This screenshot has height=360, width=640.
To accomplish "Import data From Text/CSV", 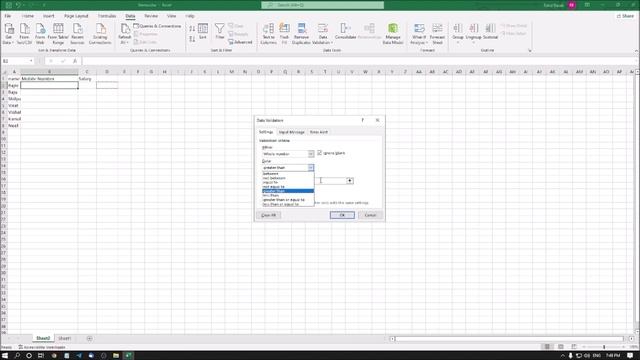I will tap(24, 34).
